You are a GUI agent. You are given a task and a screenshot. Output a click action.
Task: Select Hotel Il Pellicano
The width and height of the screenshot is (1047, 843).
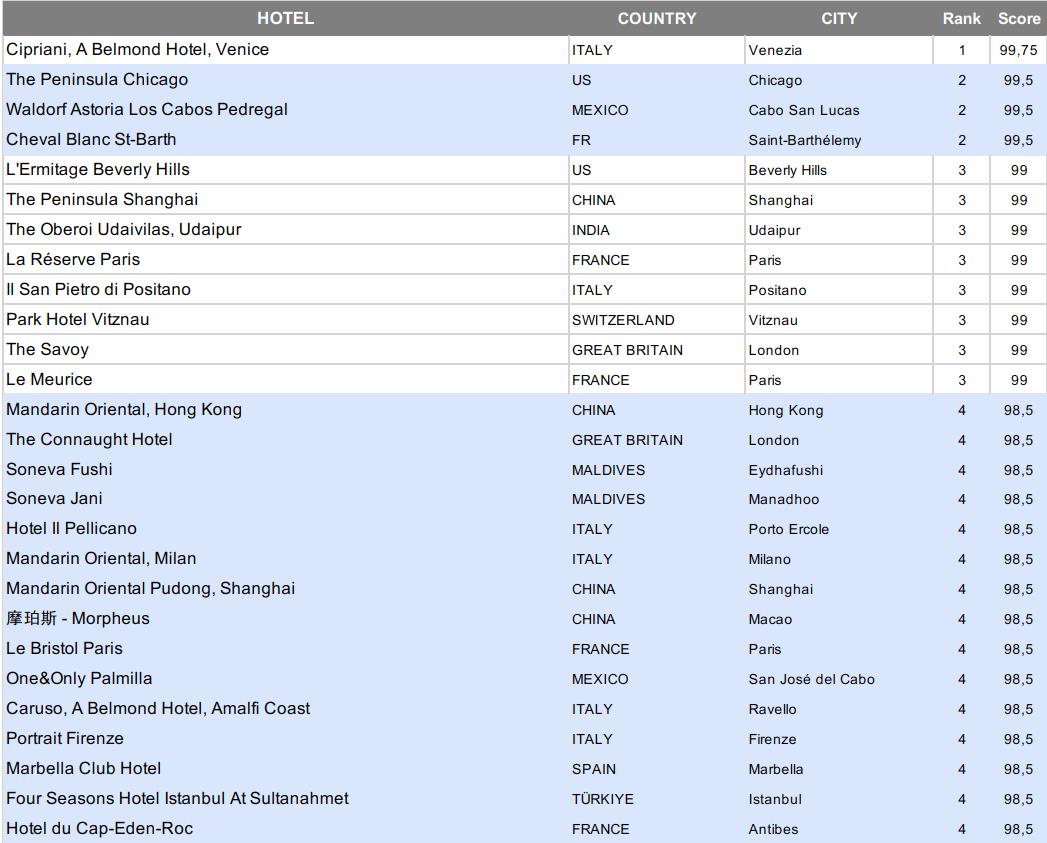[71, 528]
